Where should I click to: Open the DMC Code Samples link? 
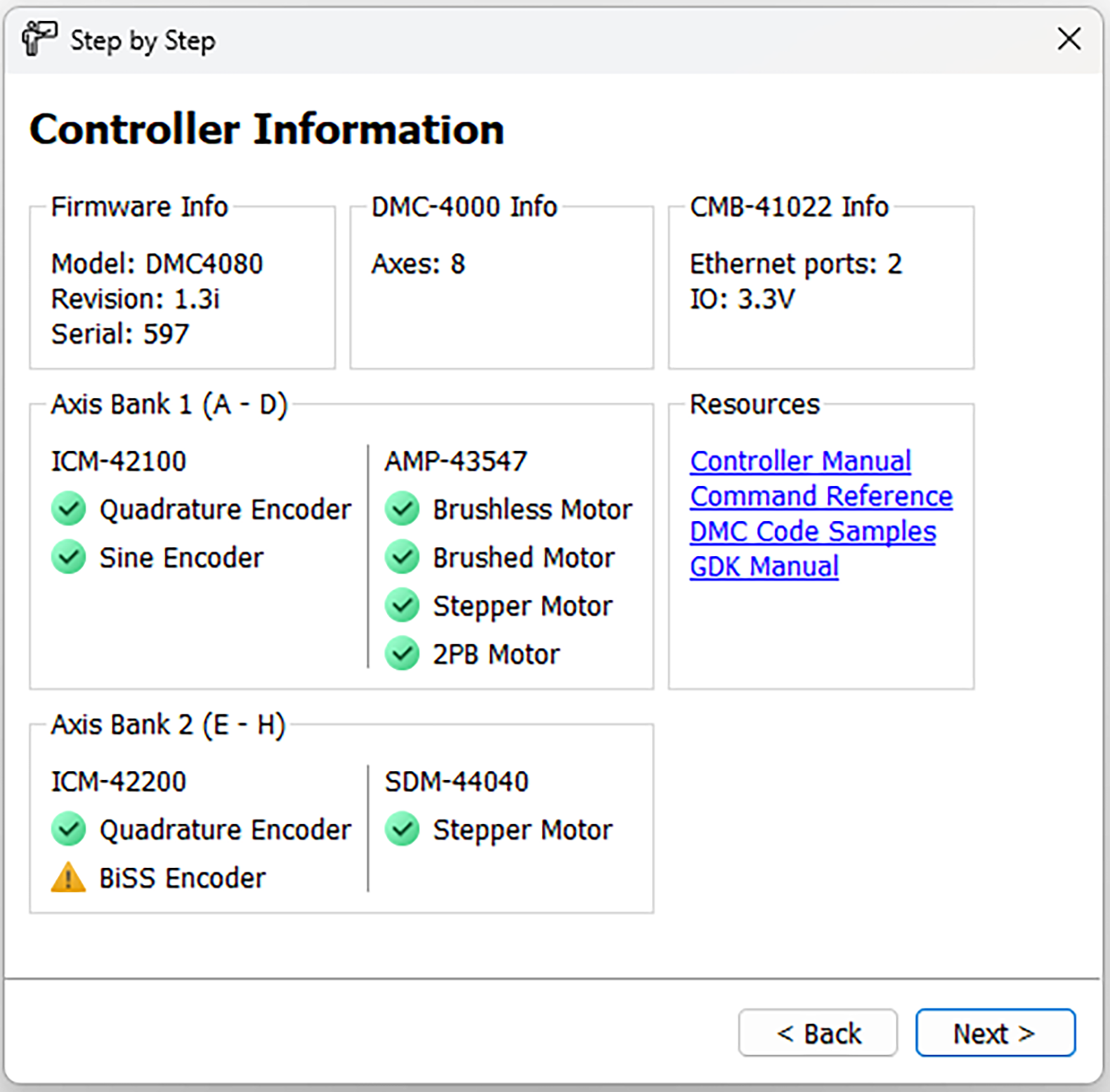tap(813, 532)
